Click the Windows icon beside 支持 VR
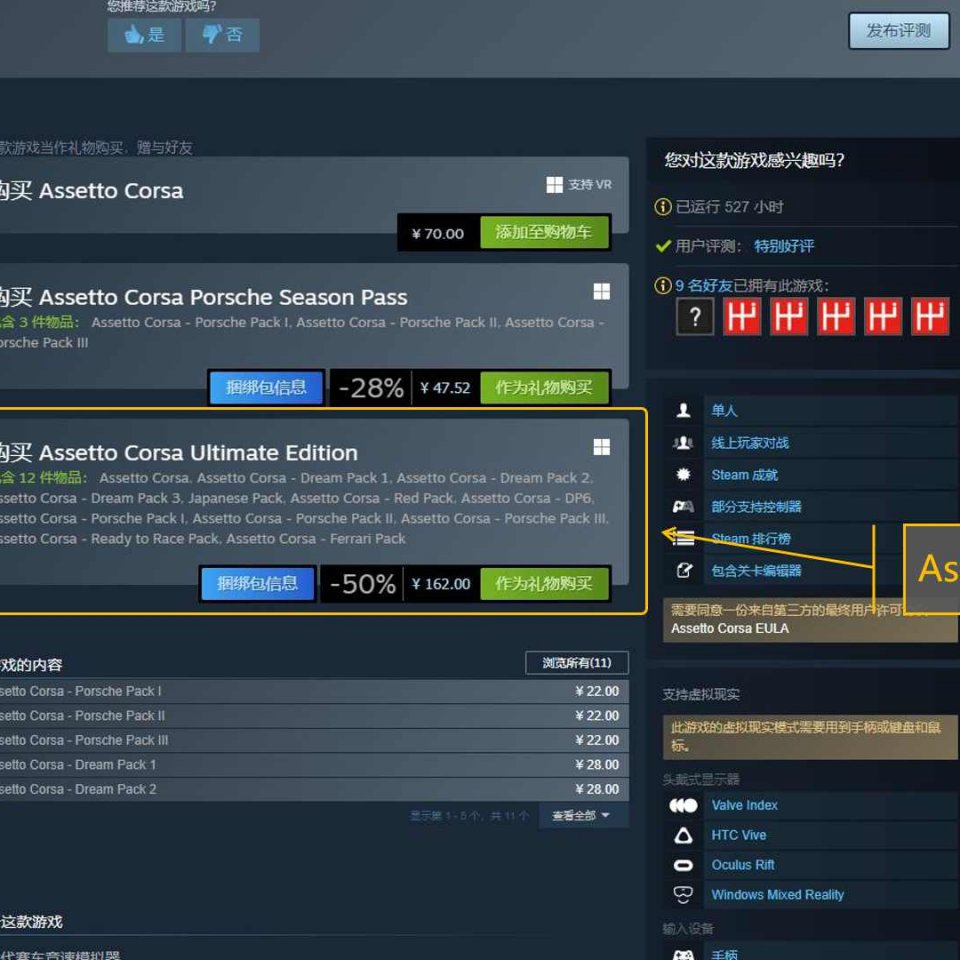This screenshot has width=960, height=960. (554, 185)
